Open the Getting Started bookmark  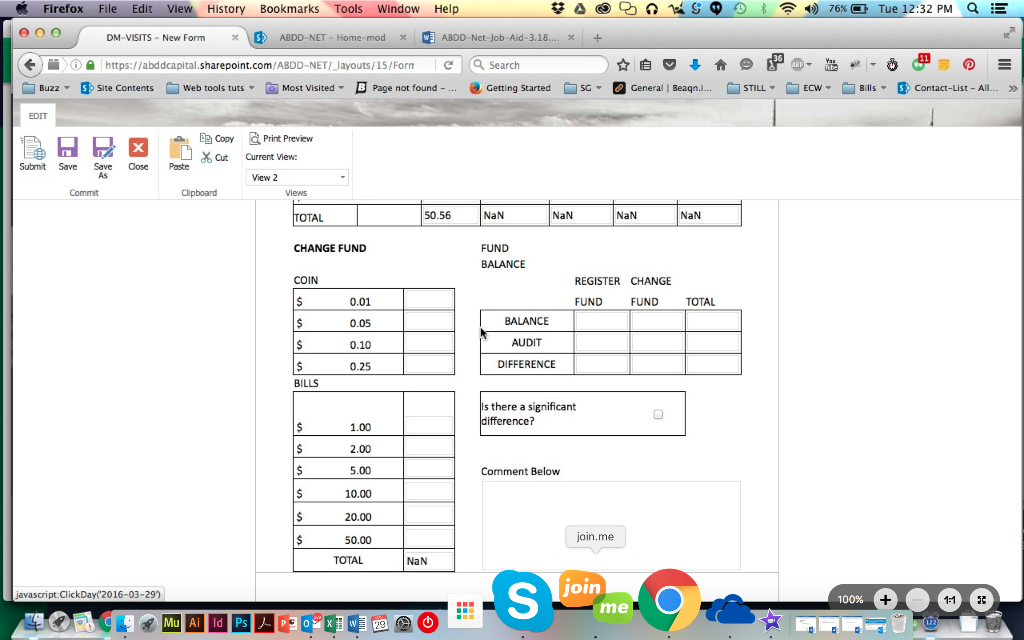pos(510,88)
